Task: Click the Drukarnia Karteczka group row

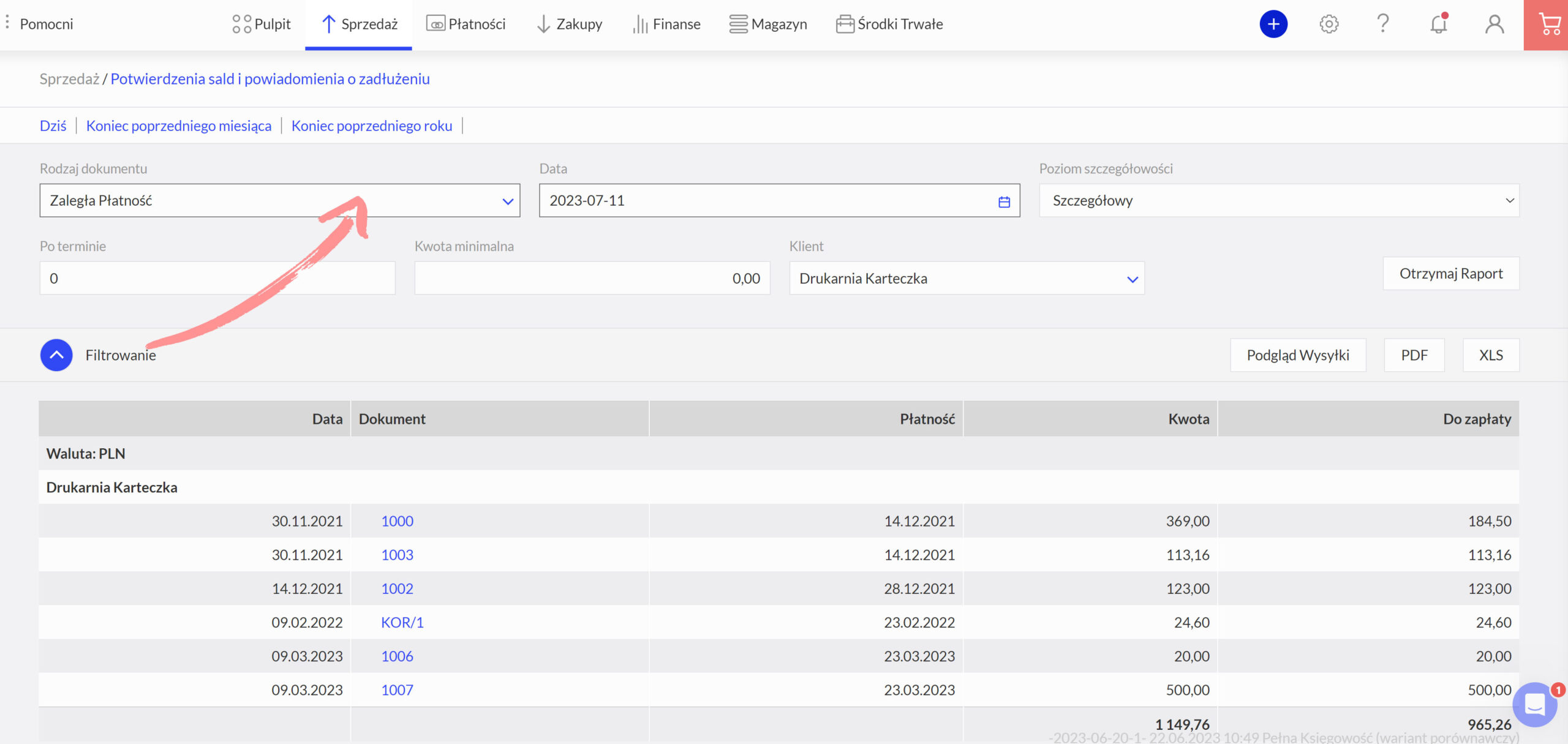Action: click(x=779, y=487)
